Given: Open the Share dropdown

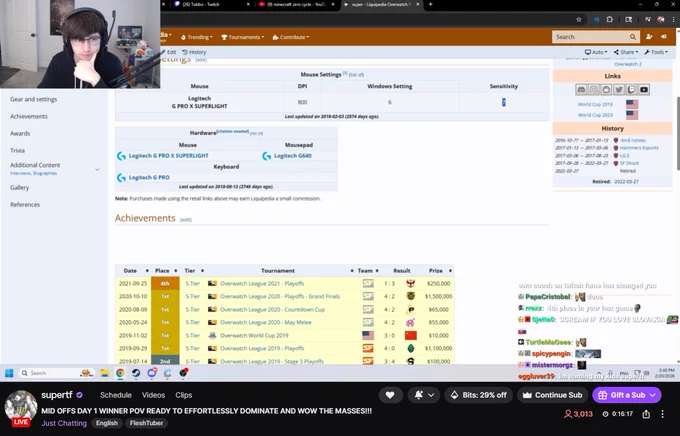Looking at the screenshot, I should (x=626, y=52).
